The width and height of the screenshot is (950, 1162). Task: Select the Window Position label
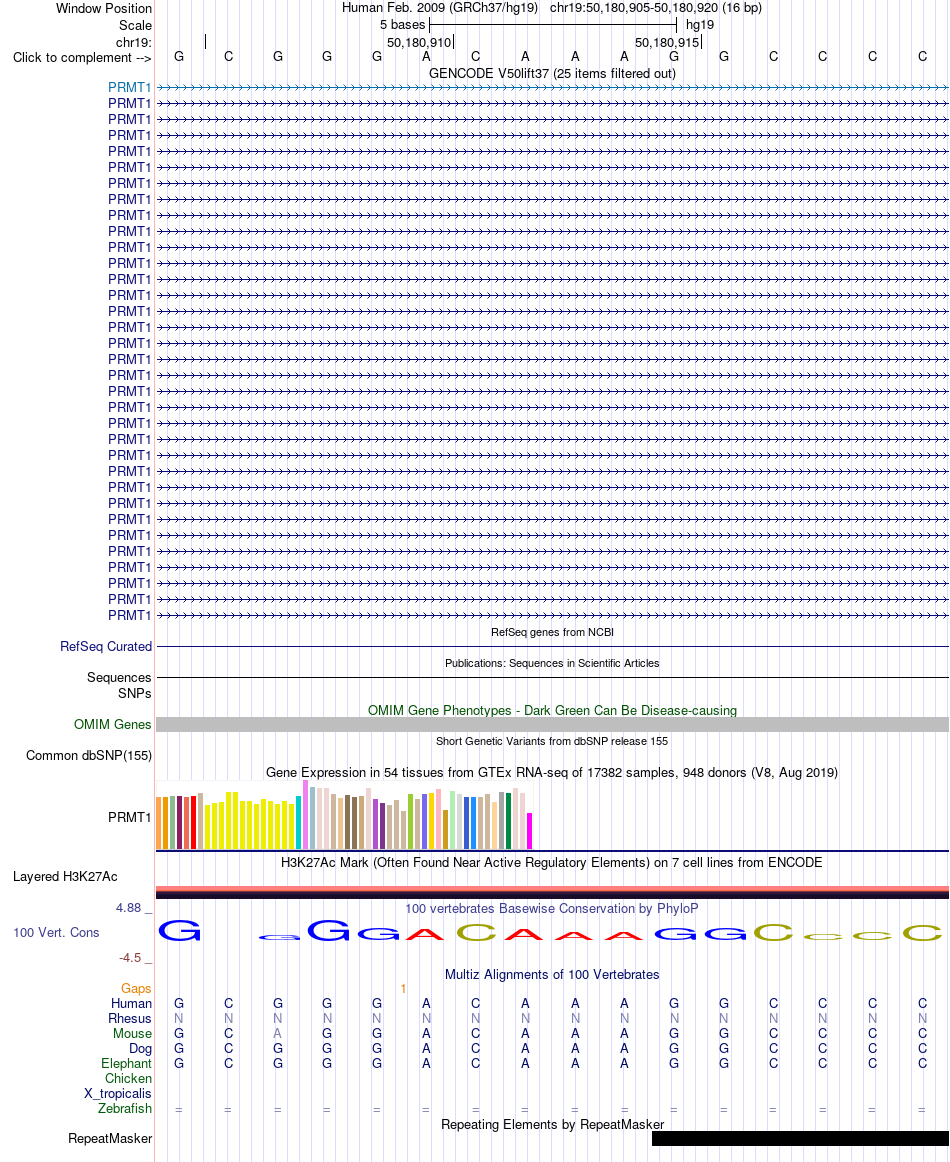[x=104, y=9]
